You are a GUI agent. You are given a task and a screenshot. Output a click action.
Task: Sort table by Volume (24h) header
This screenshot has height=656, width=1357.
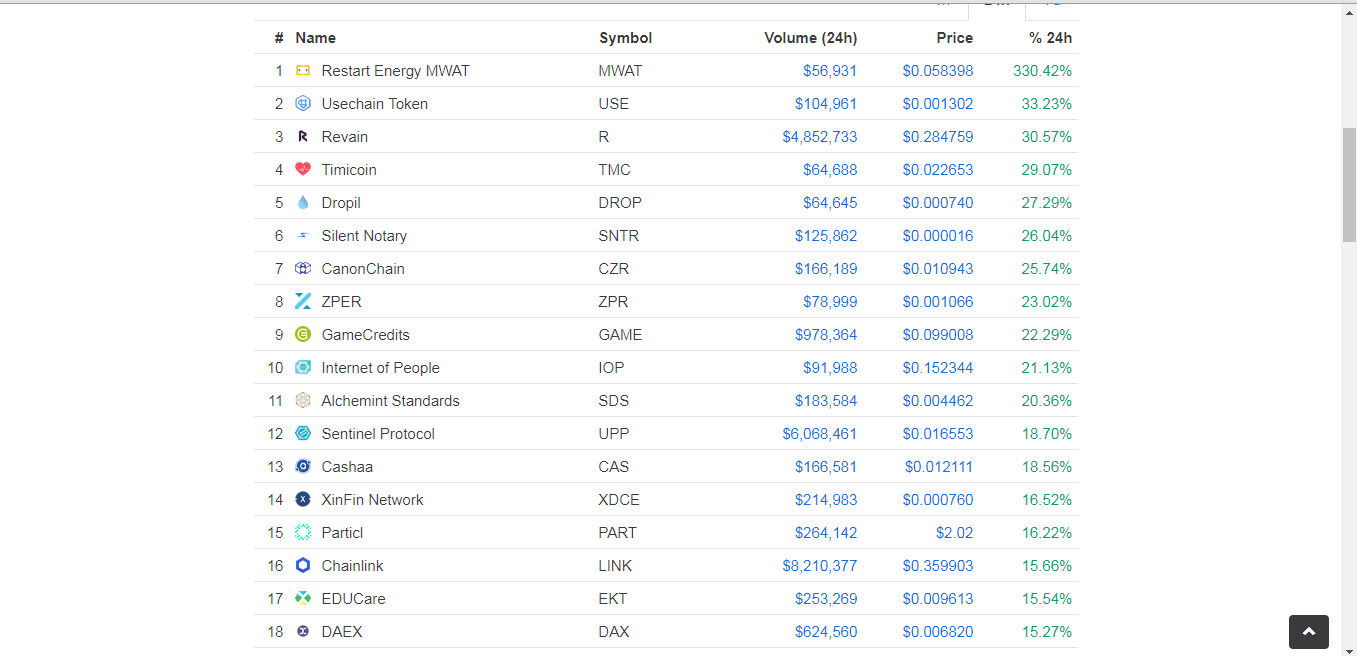tap(810, 38)
